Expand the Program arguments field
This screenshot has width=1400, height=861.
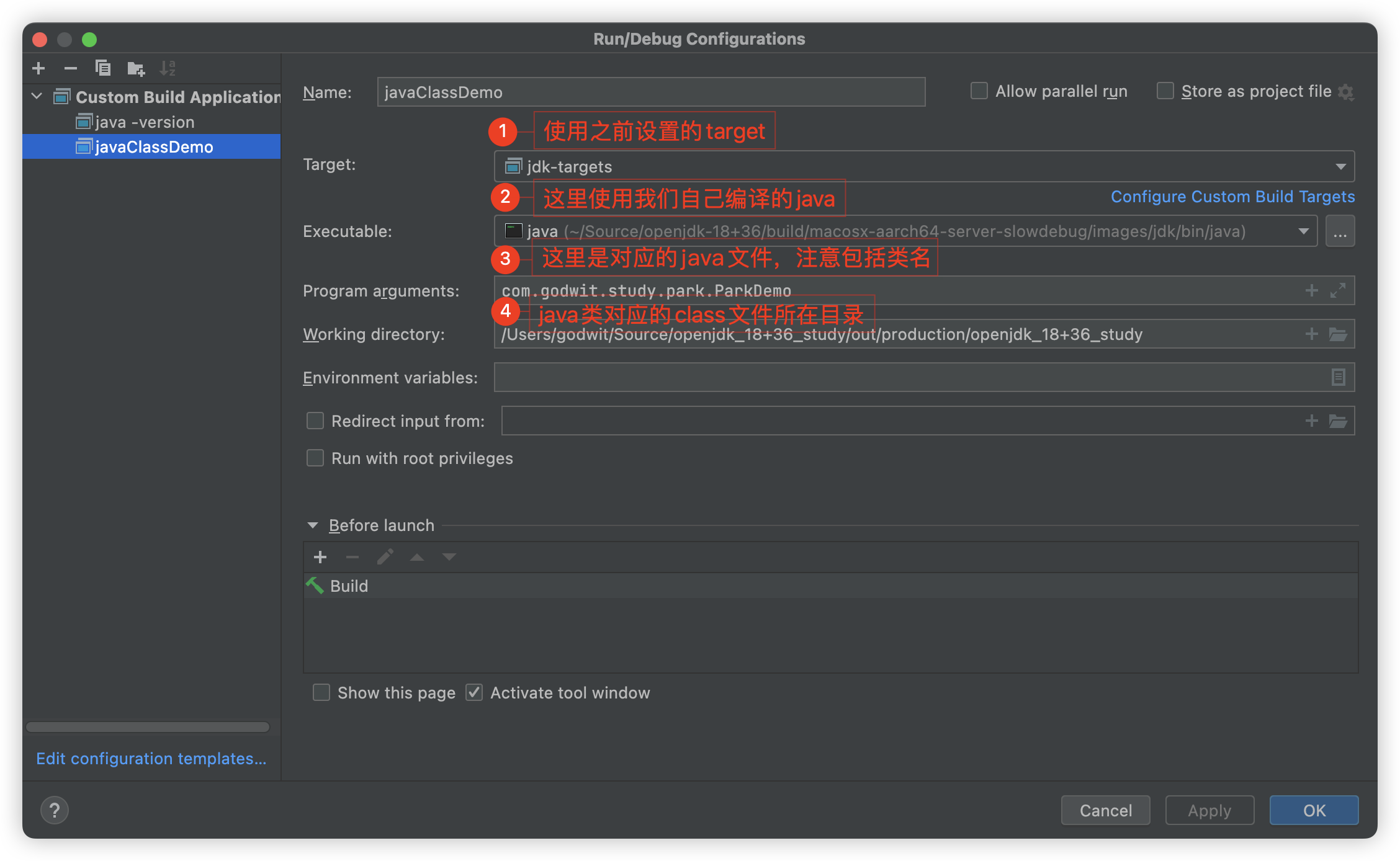pos(1338,290)
